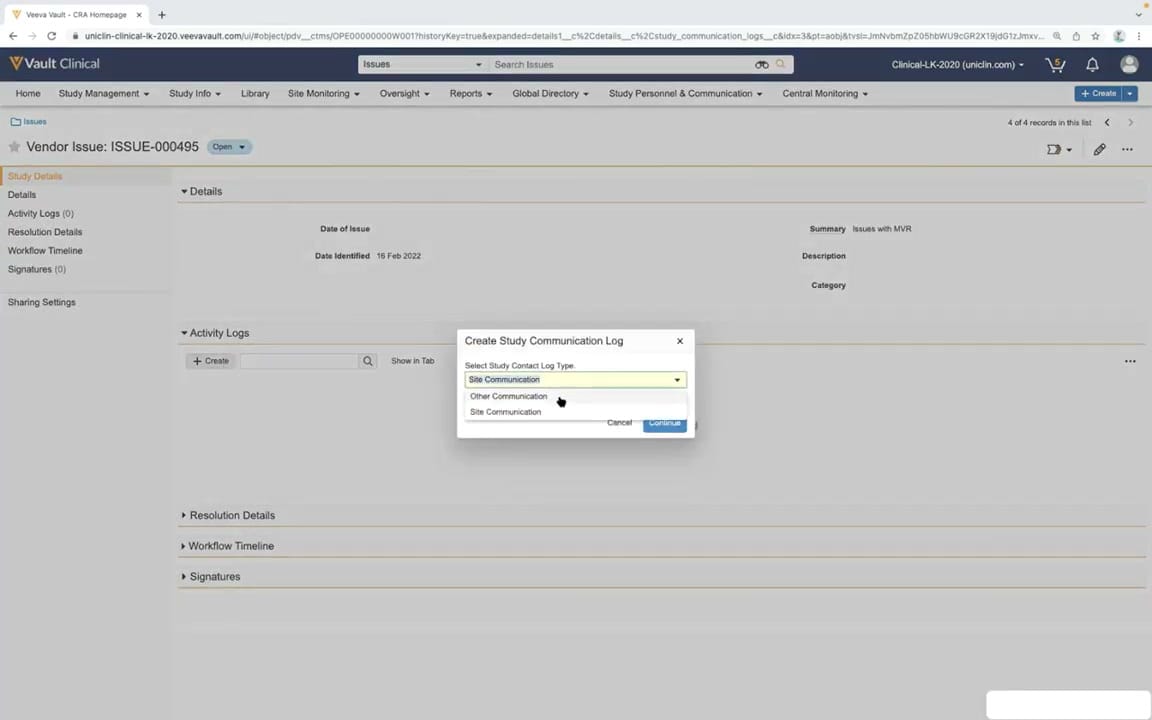Click the Activity Logs search magnifier
1152x720 pixels.
(x=367, y=361)
